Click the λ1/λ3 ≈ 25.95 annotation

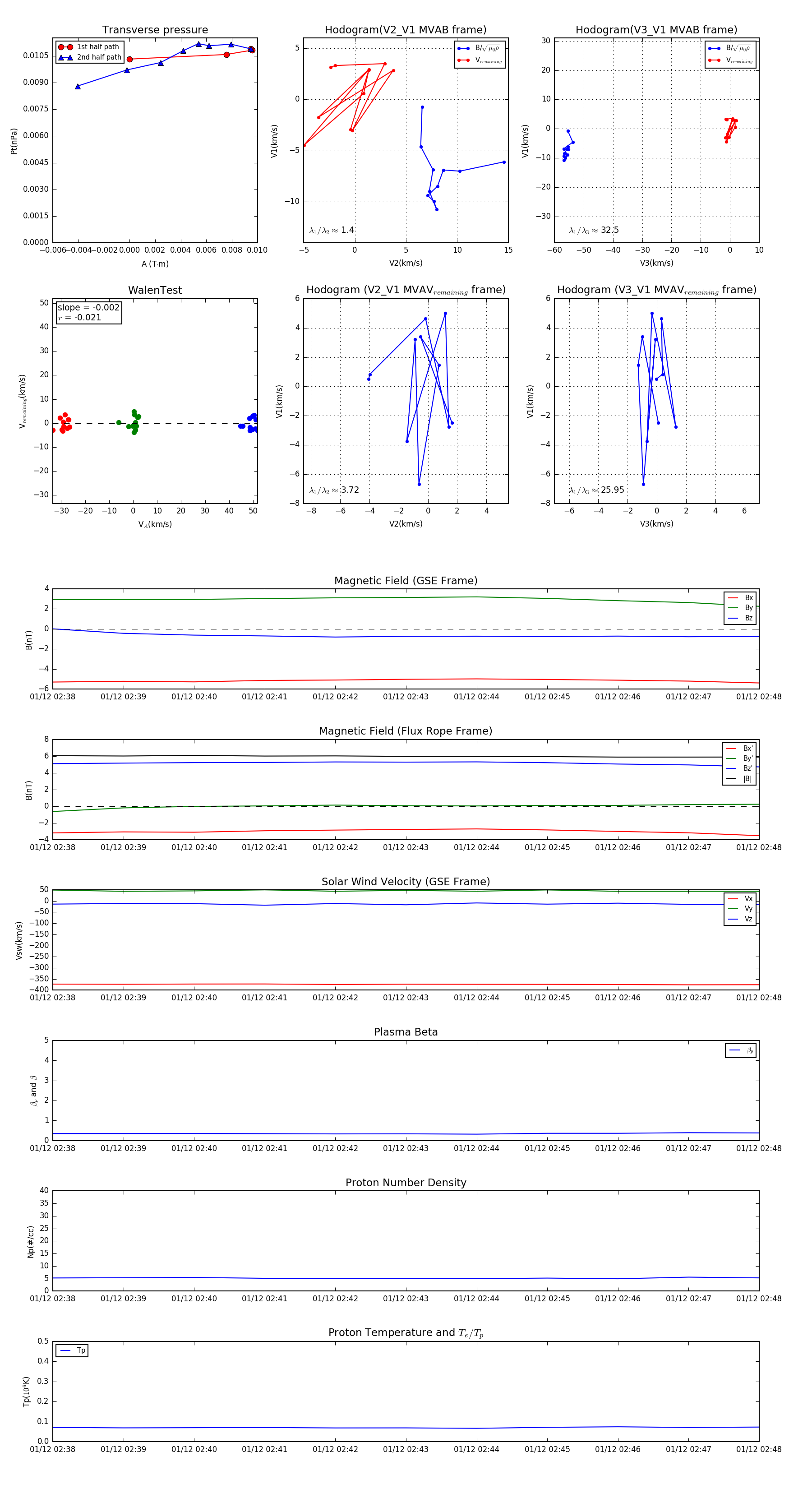[x=596, y=490]
